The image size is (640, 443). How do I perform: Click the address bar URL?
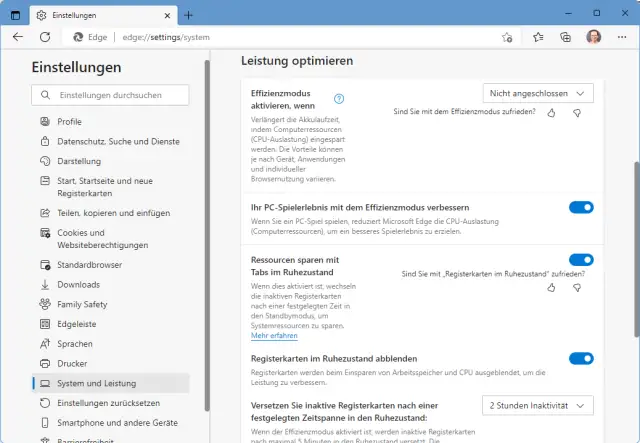click(166, 37)
